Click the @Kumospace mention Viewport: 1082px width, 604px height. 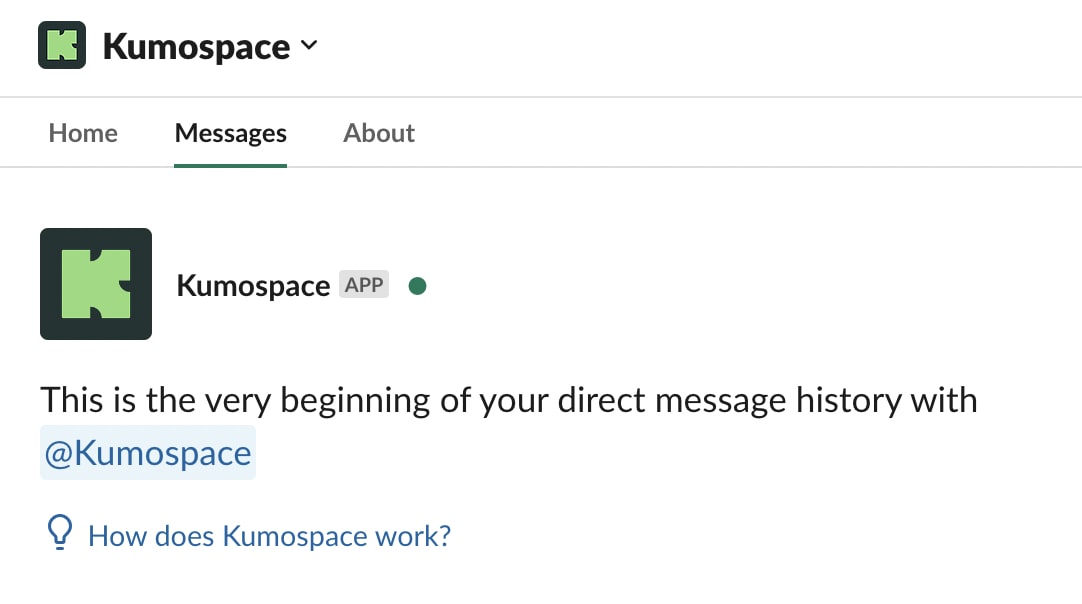148,453
